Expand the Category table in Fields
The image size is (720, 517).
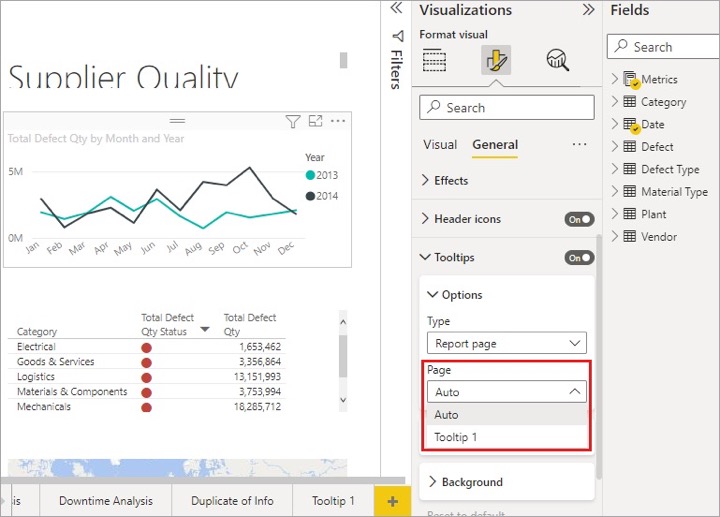[615, 101]
